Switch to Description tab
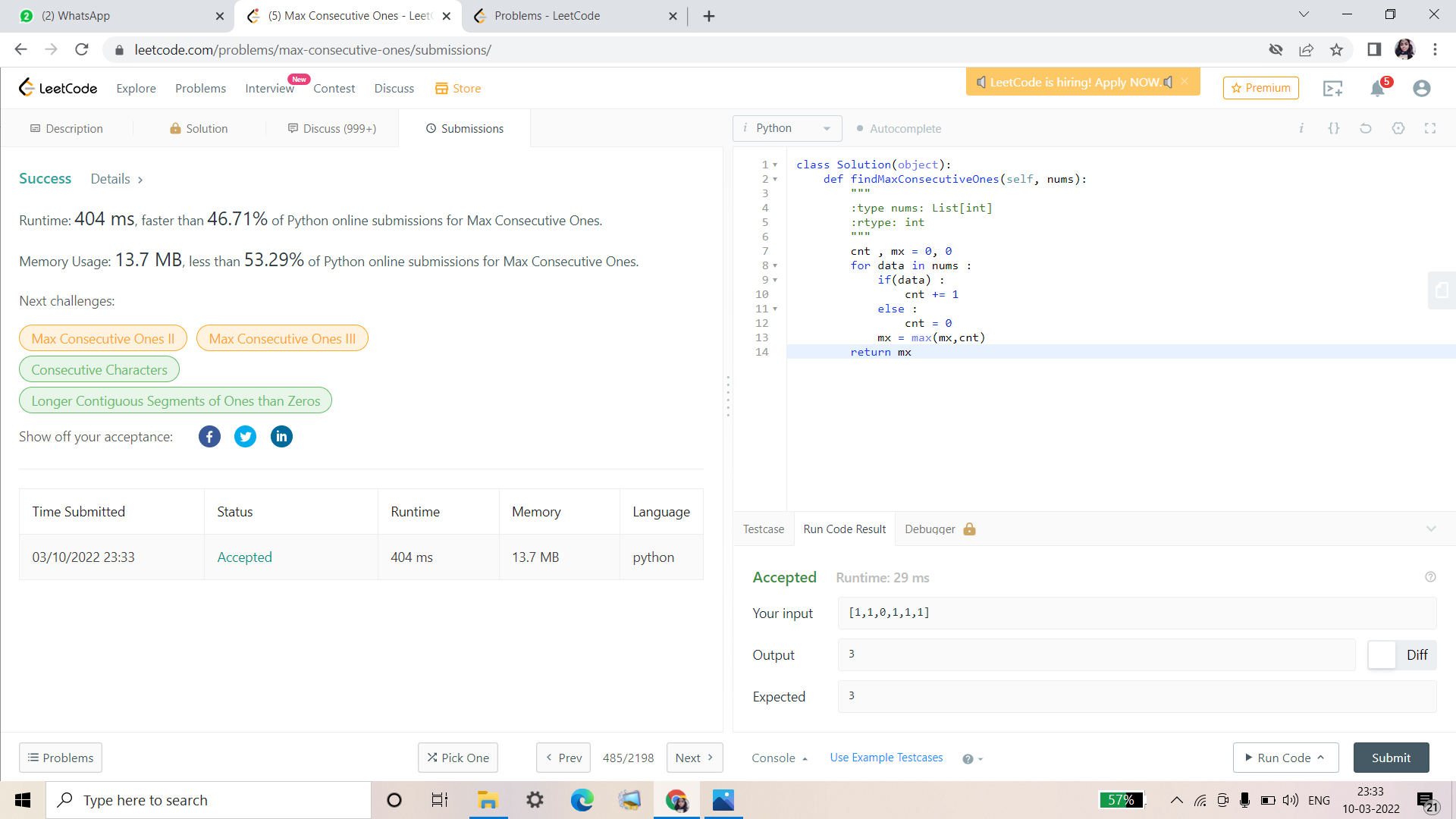1456x819 pixels. tap(66, 128)
